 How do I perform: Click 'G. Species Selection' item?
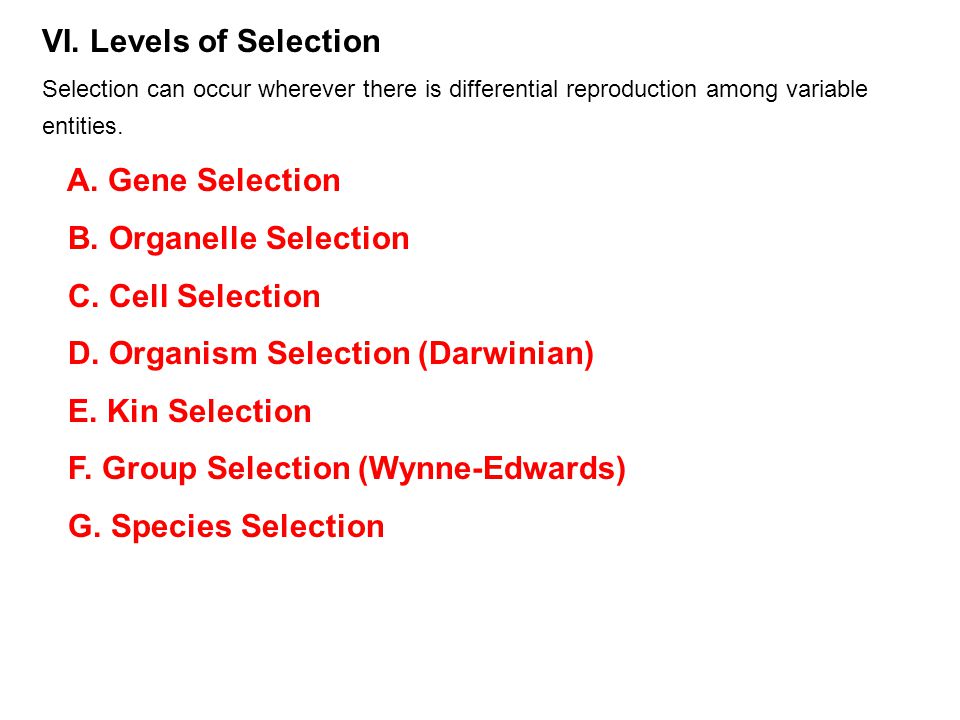point(226,527)
